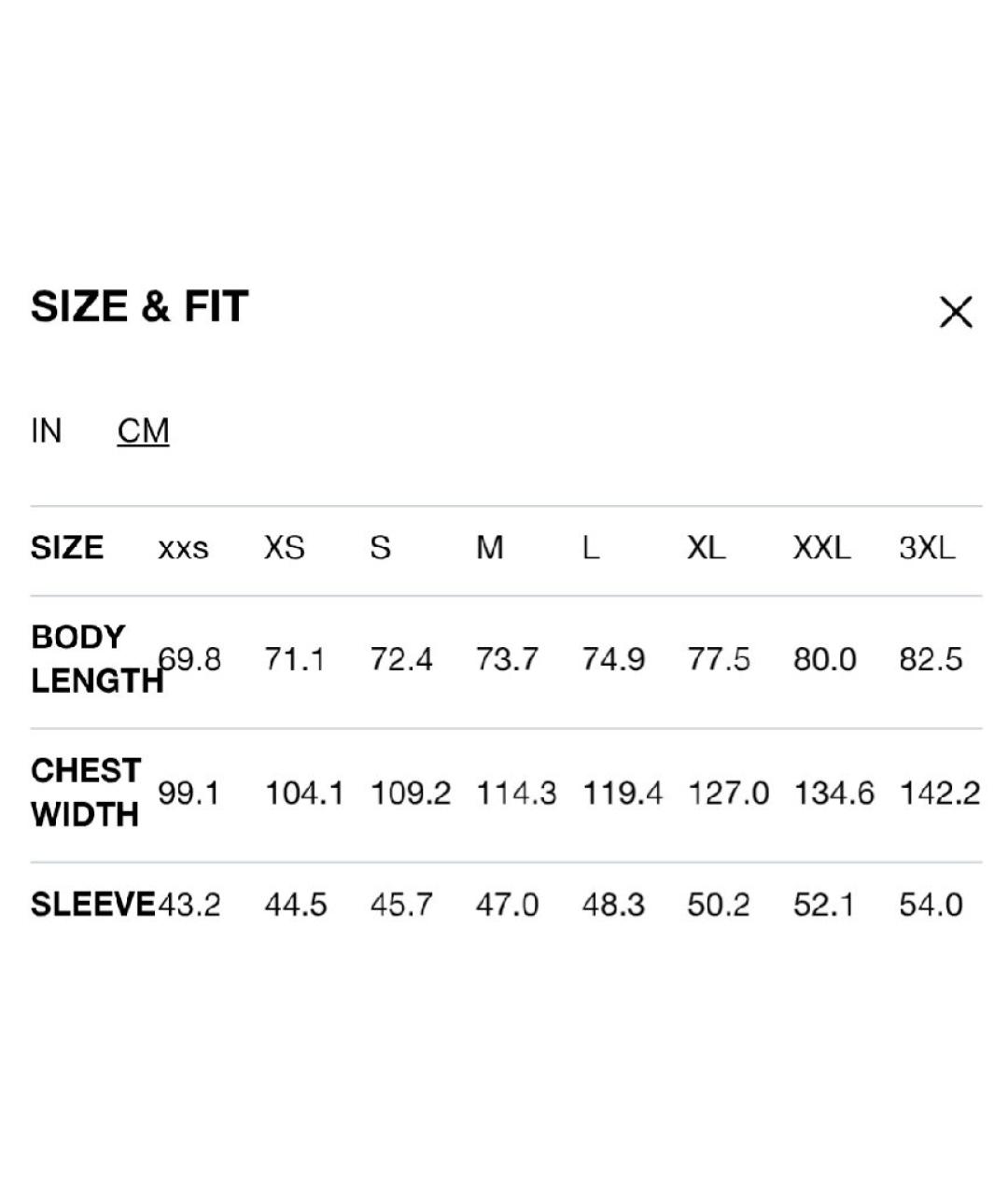Screen dimensions: 1008x1195
Task: Click the L size column header
Action: coord(590,548)
